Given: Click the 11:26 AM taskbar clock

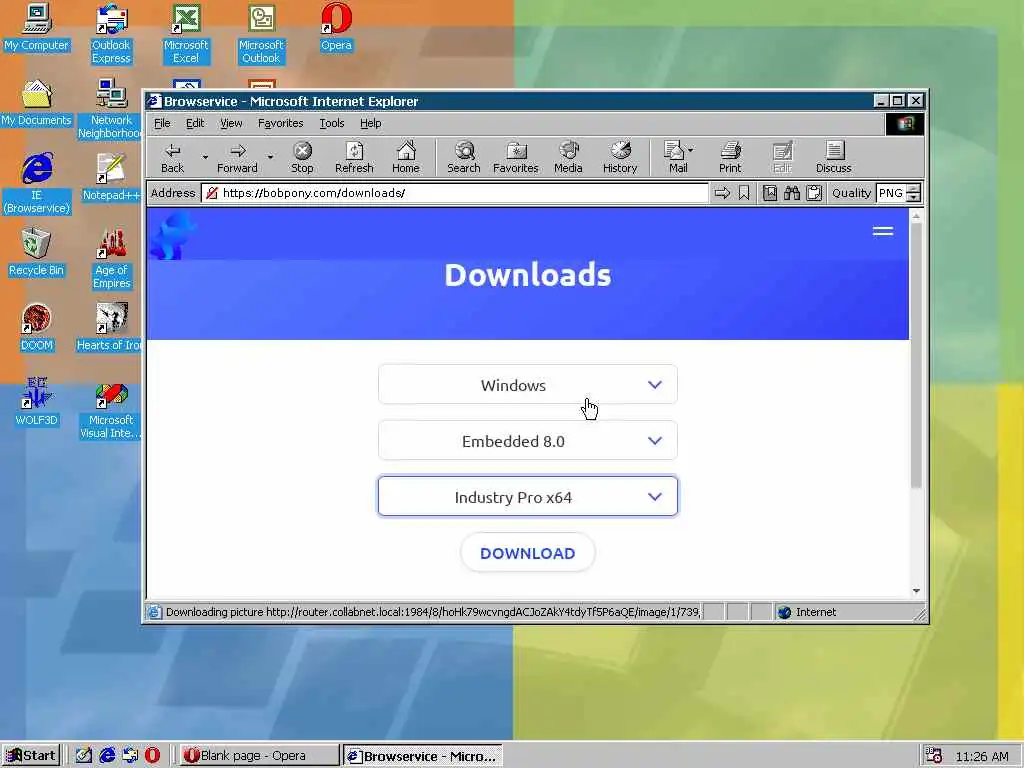Looking at the screenshot, I should coord(982,756).
